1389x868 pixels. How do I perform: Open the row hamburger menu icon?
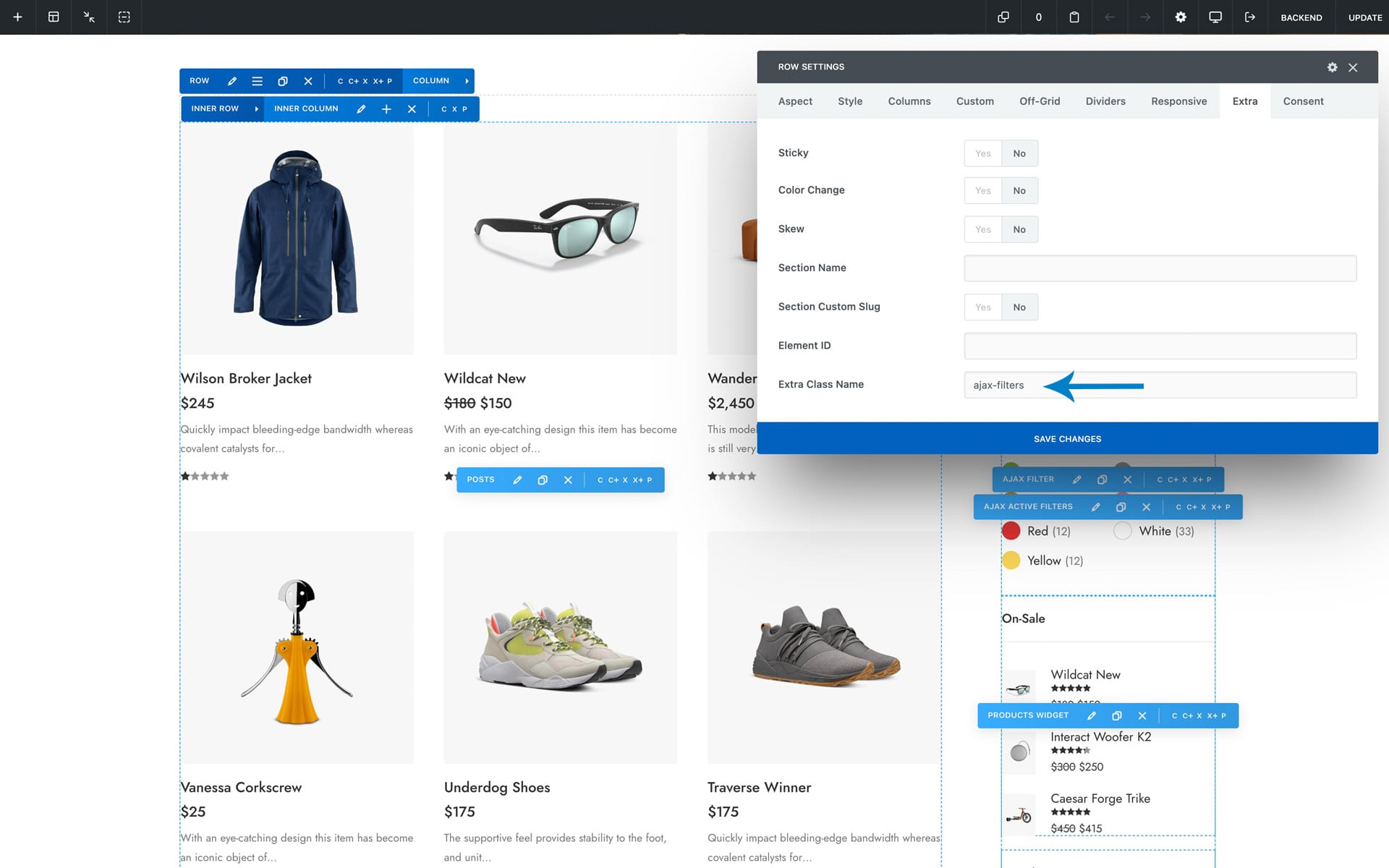(257, 81)
